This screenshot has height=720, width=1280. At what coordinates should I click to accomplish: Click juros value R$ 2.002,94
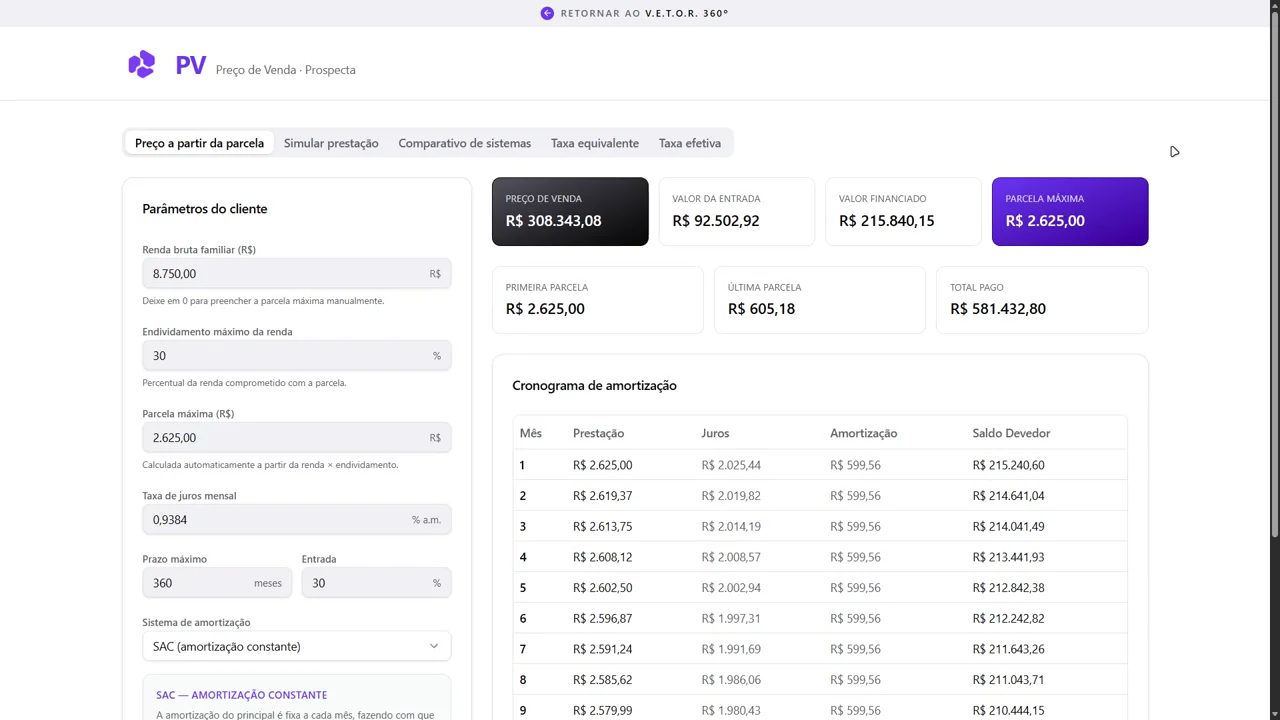tap(731, 588)
